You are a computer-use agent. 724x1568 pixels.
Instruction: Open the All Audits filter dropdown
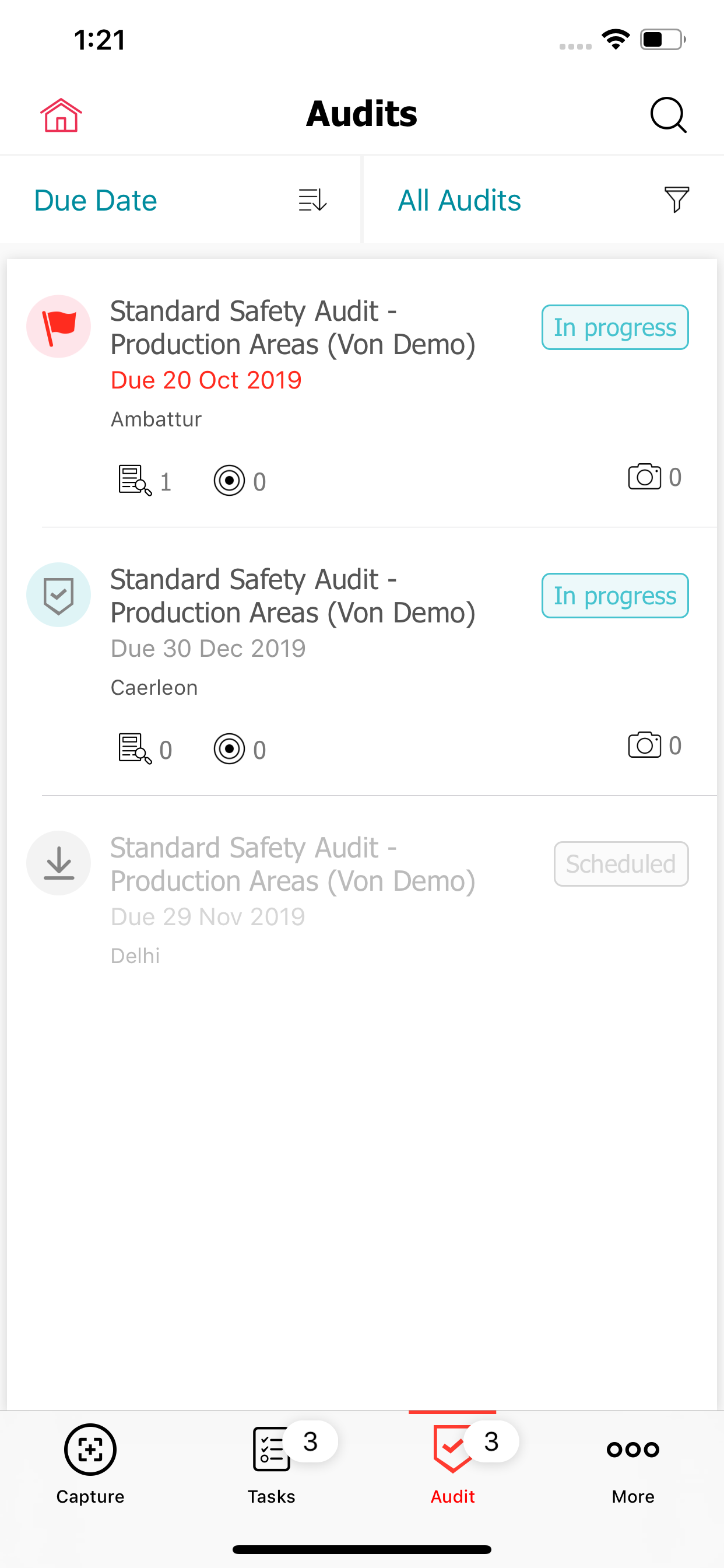[543, 199]
